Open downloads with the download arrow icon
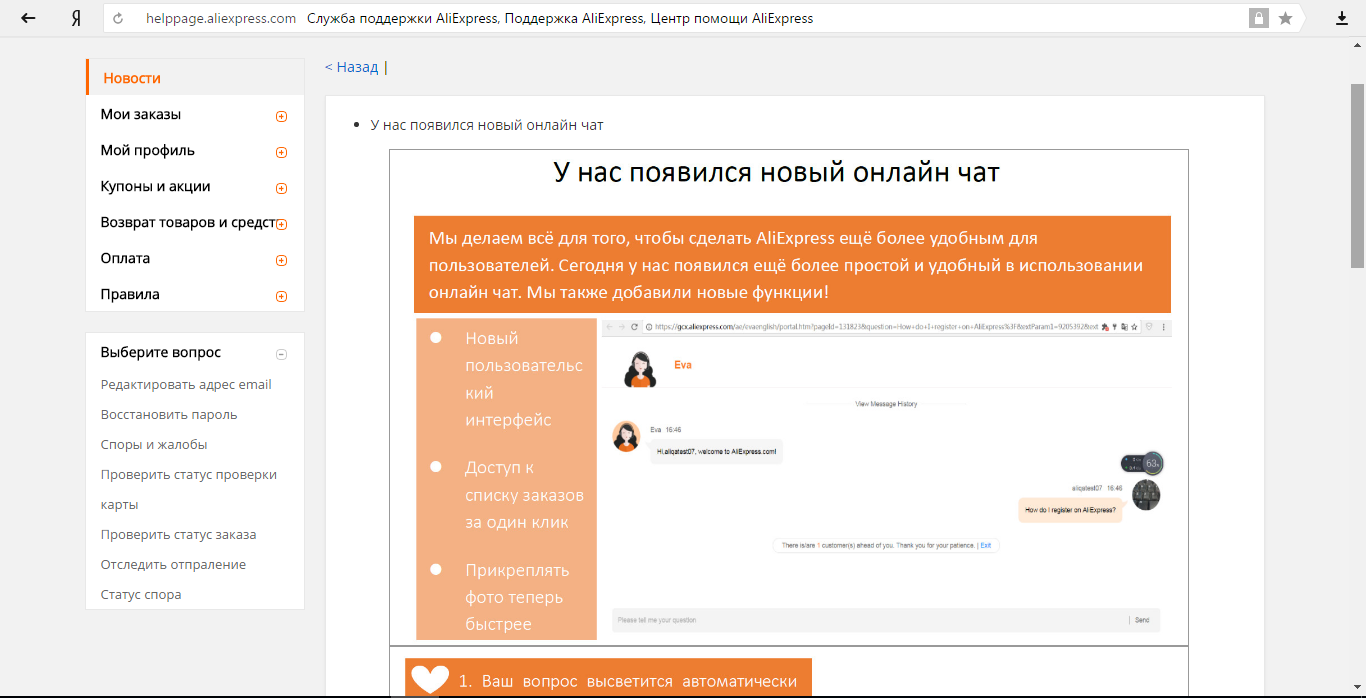Image resolution: width=1366 pixels, height=698 pixels. pyautogui.click(x=1342, y=18)
